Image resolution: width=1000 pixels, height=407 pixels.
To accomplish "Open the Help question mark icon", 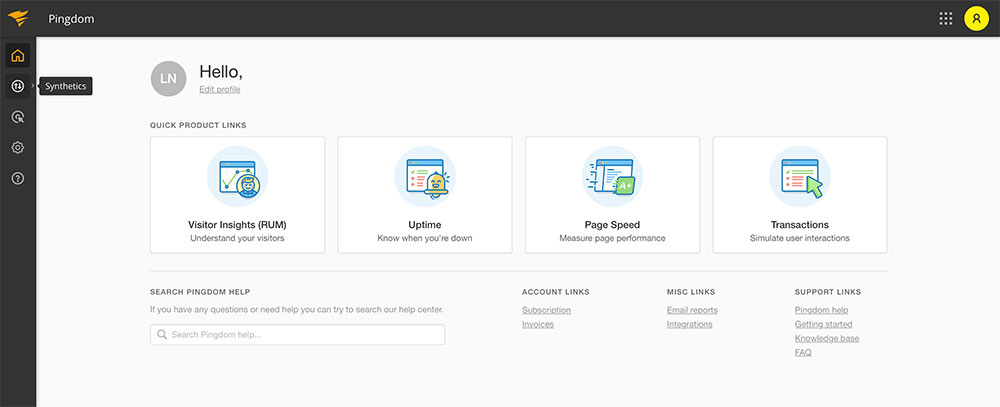I will [18, 179].
